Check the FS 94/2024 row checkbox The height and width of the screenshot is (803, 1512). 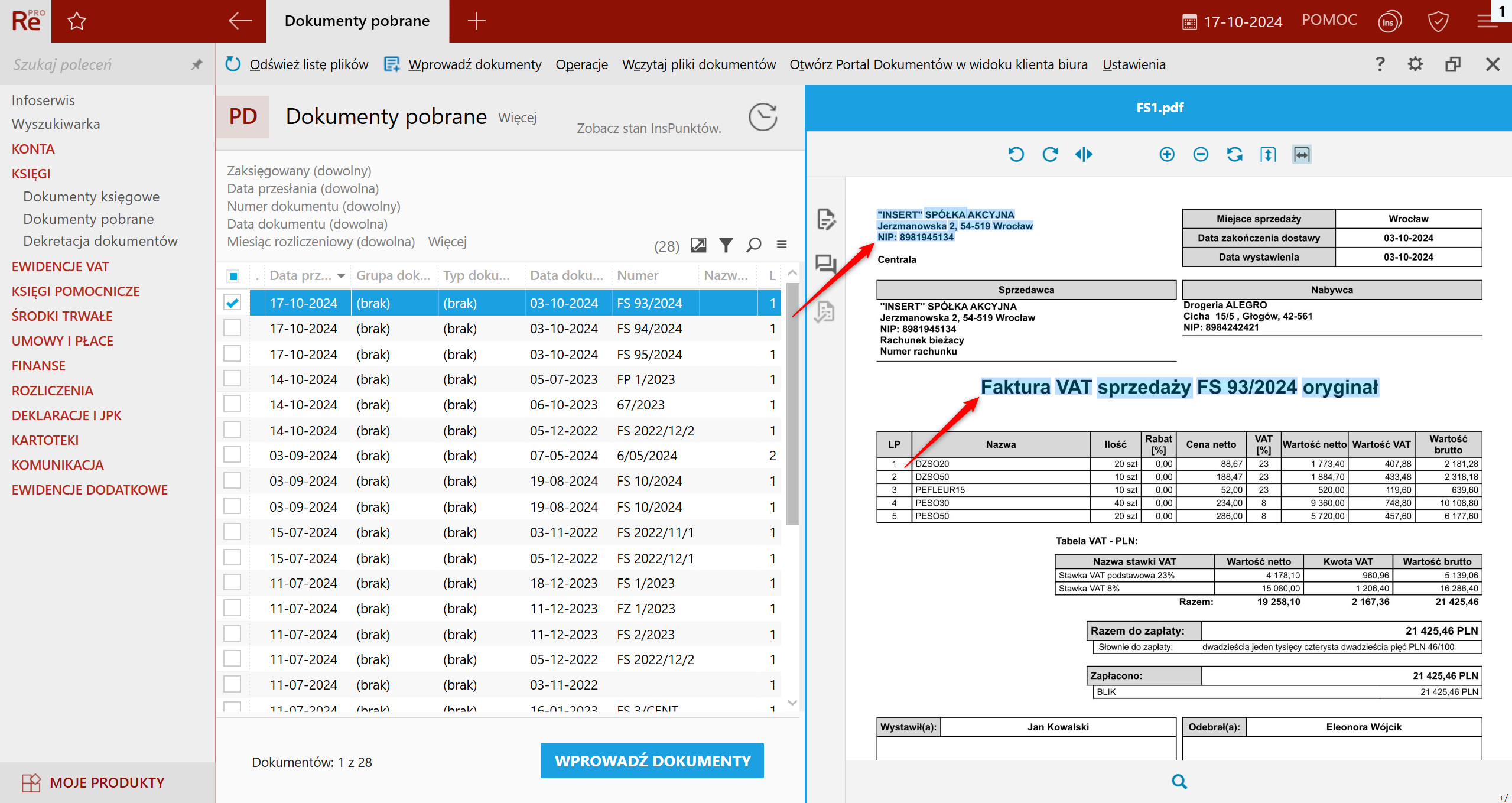[233, 329]
